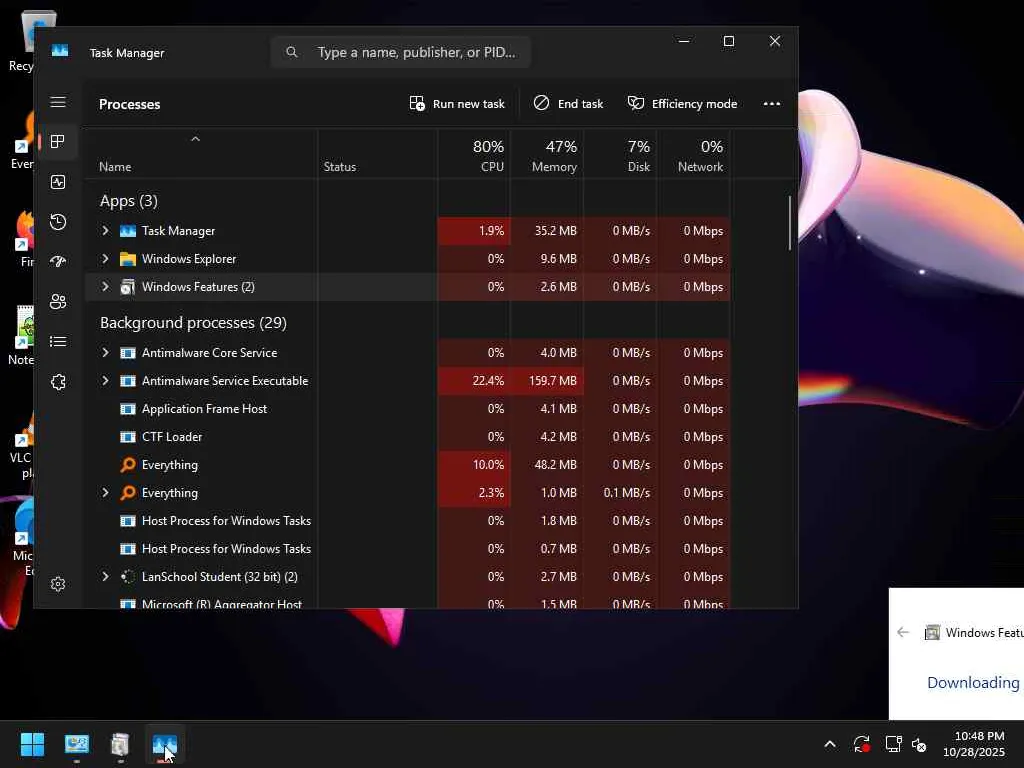Click Task Manager 35.2 MB memory value
Screen dimensions: 1024x768
pos(555,231)
